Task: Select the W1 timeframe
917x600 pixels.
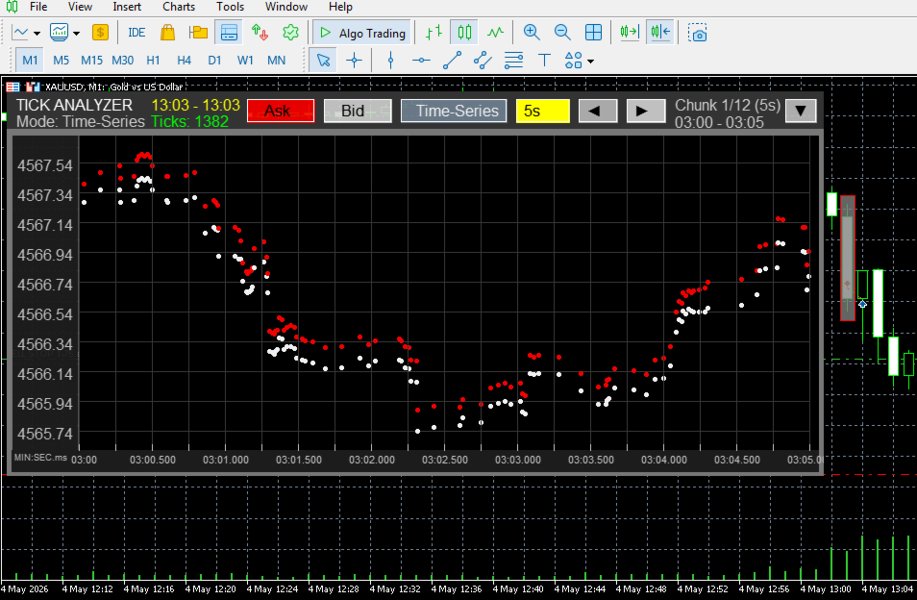Action: [246, 60]
